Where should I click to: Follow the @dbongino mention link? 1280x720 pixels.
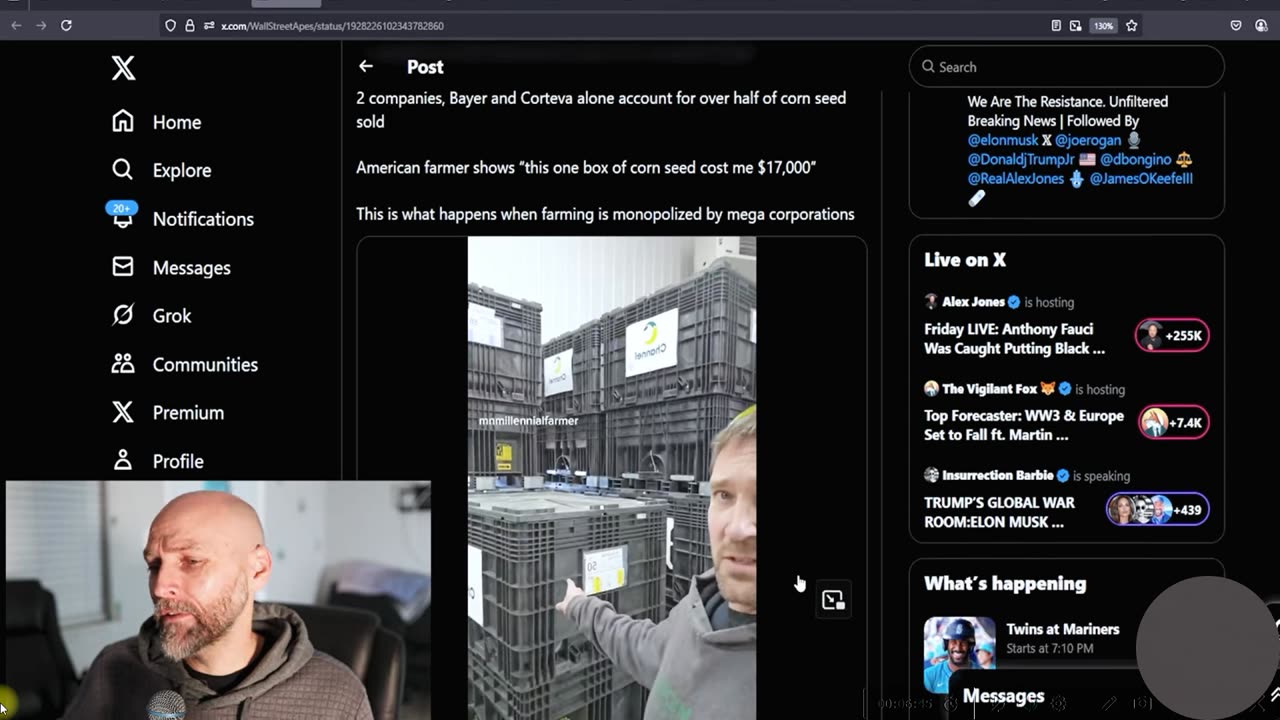pos(1135,159)
